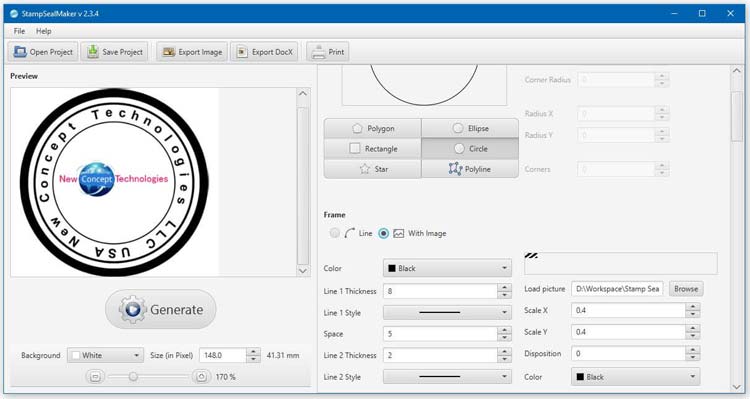
Task: Adjust the Line 1 Thickness stepper arrows
Action: tap(504, 291)
